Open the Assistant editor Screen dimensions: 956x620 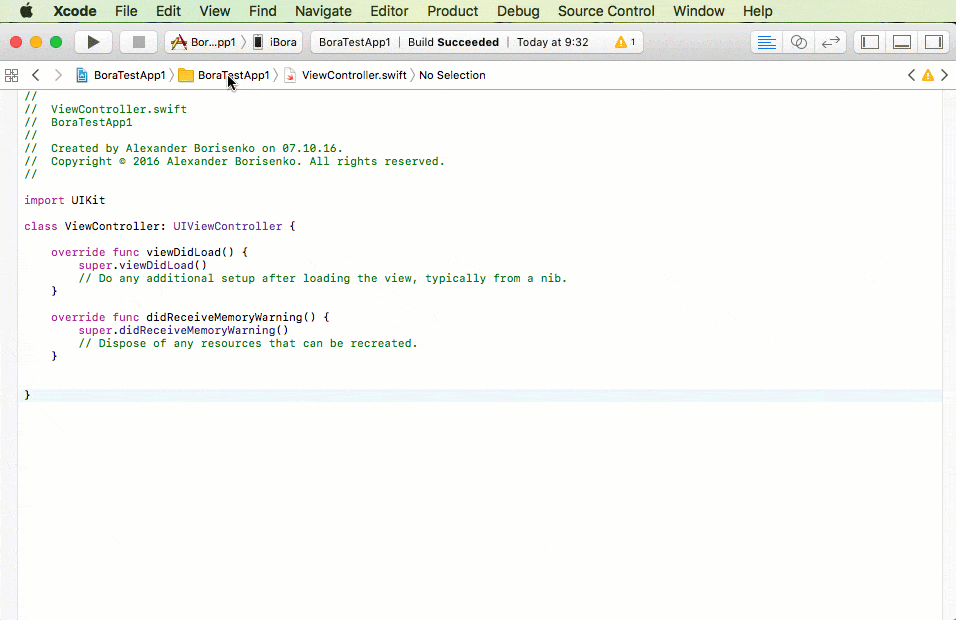(x=799, y=42)
